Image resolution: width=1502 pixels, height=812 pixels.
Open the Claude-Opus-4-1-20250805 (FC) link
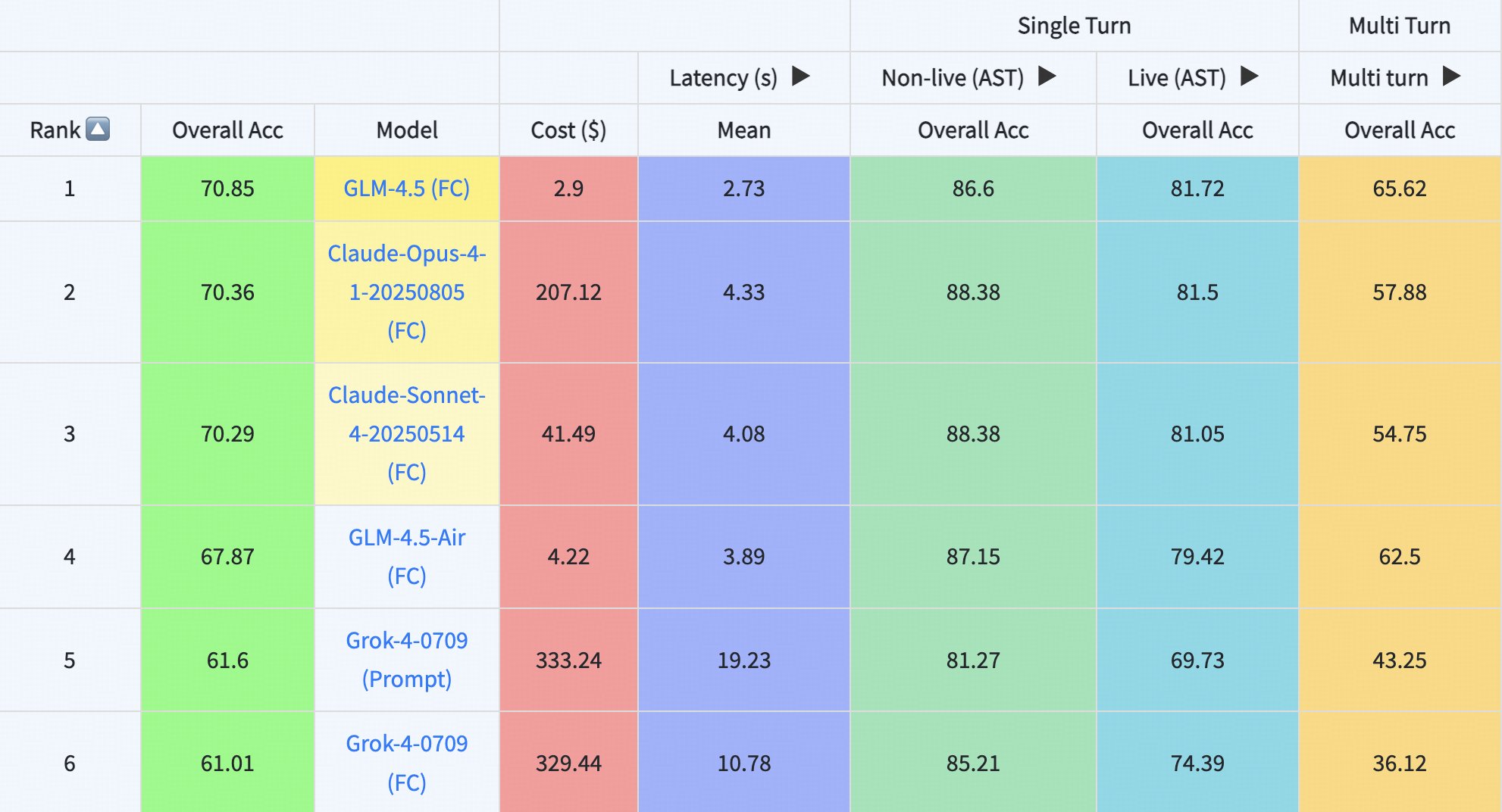[x=406, y=292]
